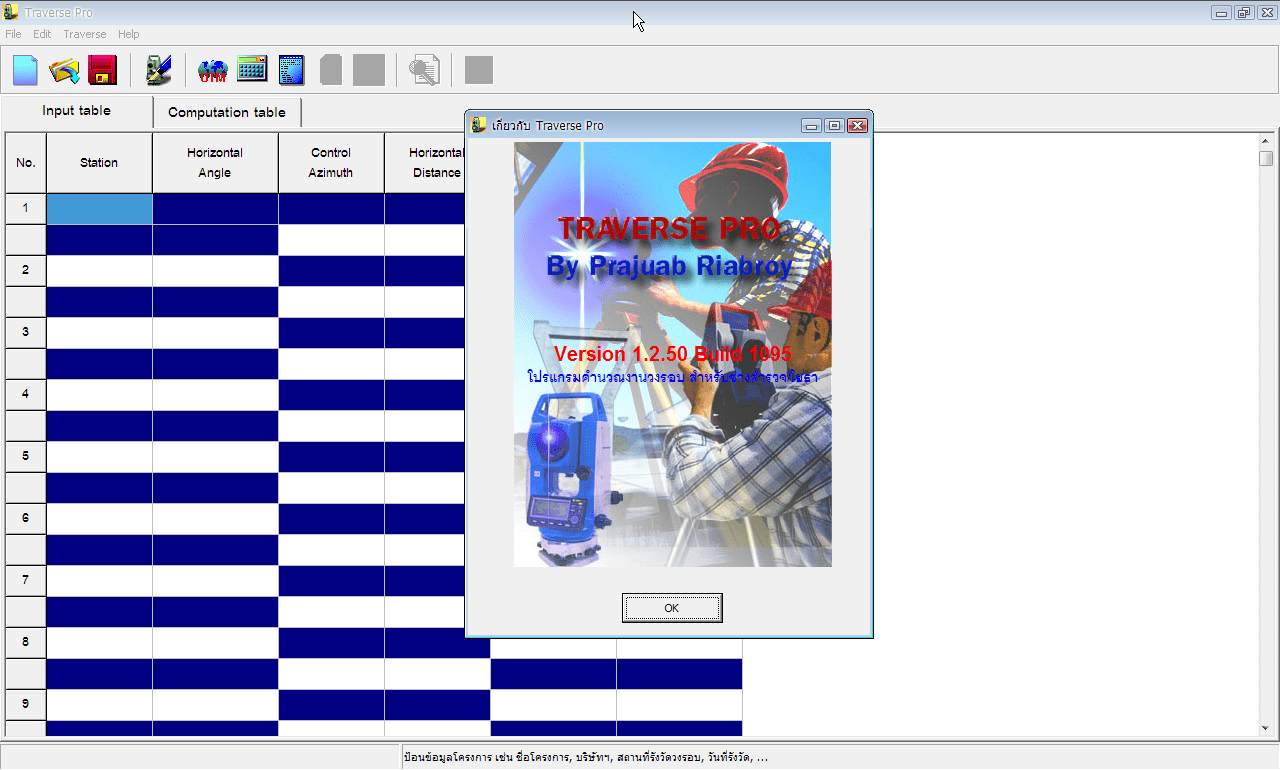Click the 'By Prajuab Riabroy' credit text

point(670,267)
